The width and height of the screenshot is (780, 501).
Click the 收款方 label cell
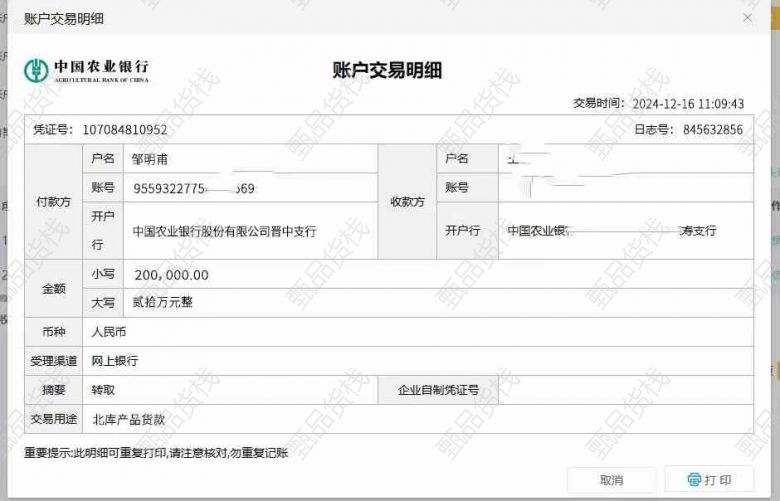click(407, 202)
